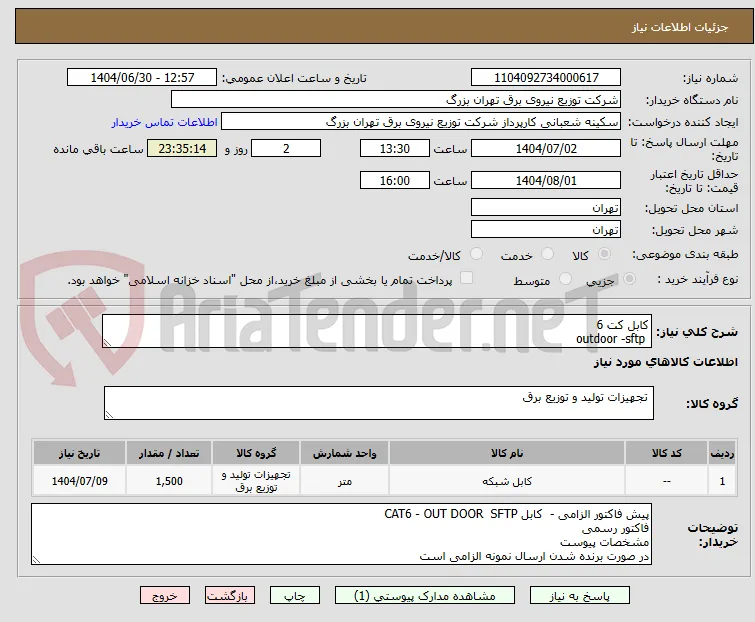Click the remaining days field showing 2
This screenshot has height=622, width=755.
click(286, 148)
